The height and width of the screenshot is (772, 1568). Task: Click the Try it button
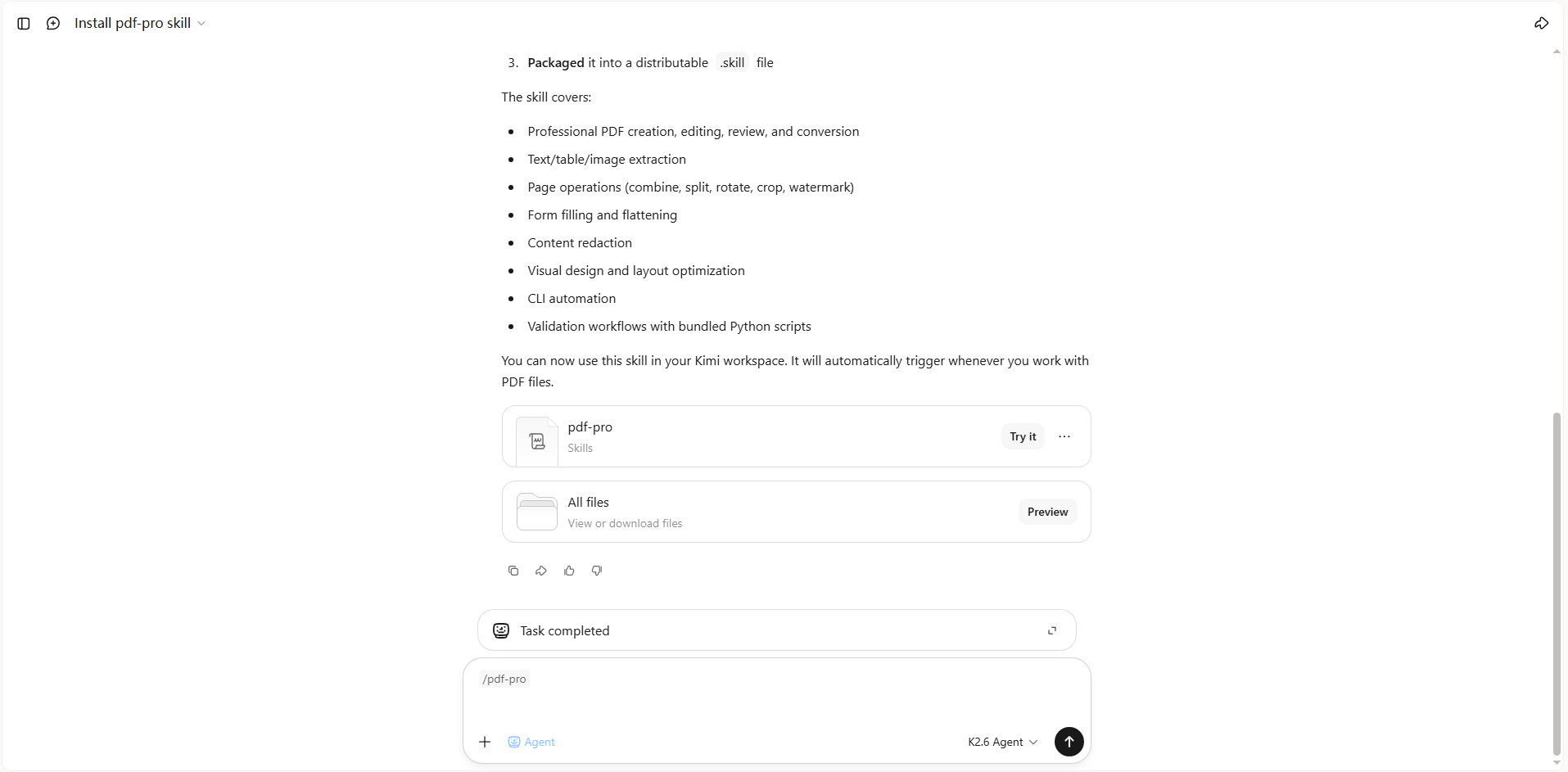click(1023, 436)
